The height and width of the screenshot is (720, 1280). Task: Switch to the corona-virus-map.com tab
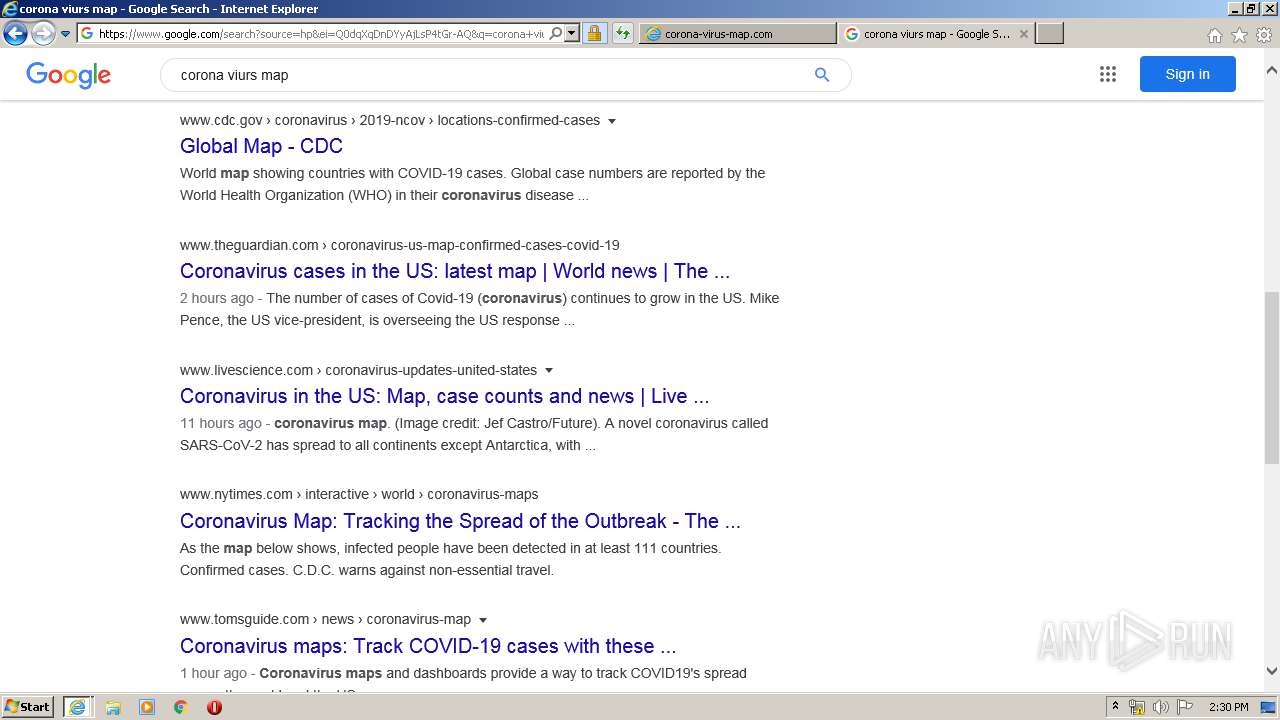pos(738,33)
